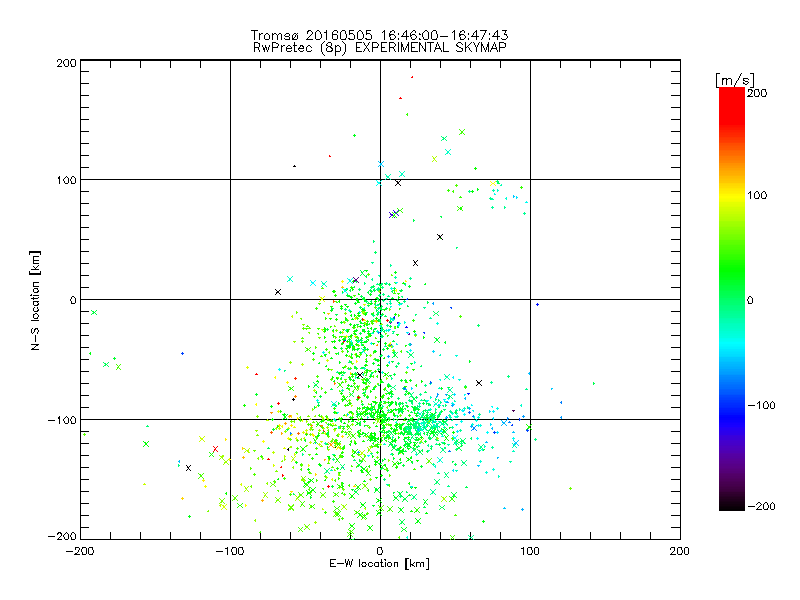Click the y-axis tick label '200'
Screen dimensions: 800x600
pyautogui.click(x=66, y=63)
